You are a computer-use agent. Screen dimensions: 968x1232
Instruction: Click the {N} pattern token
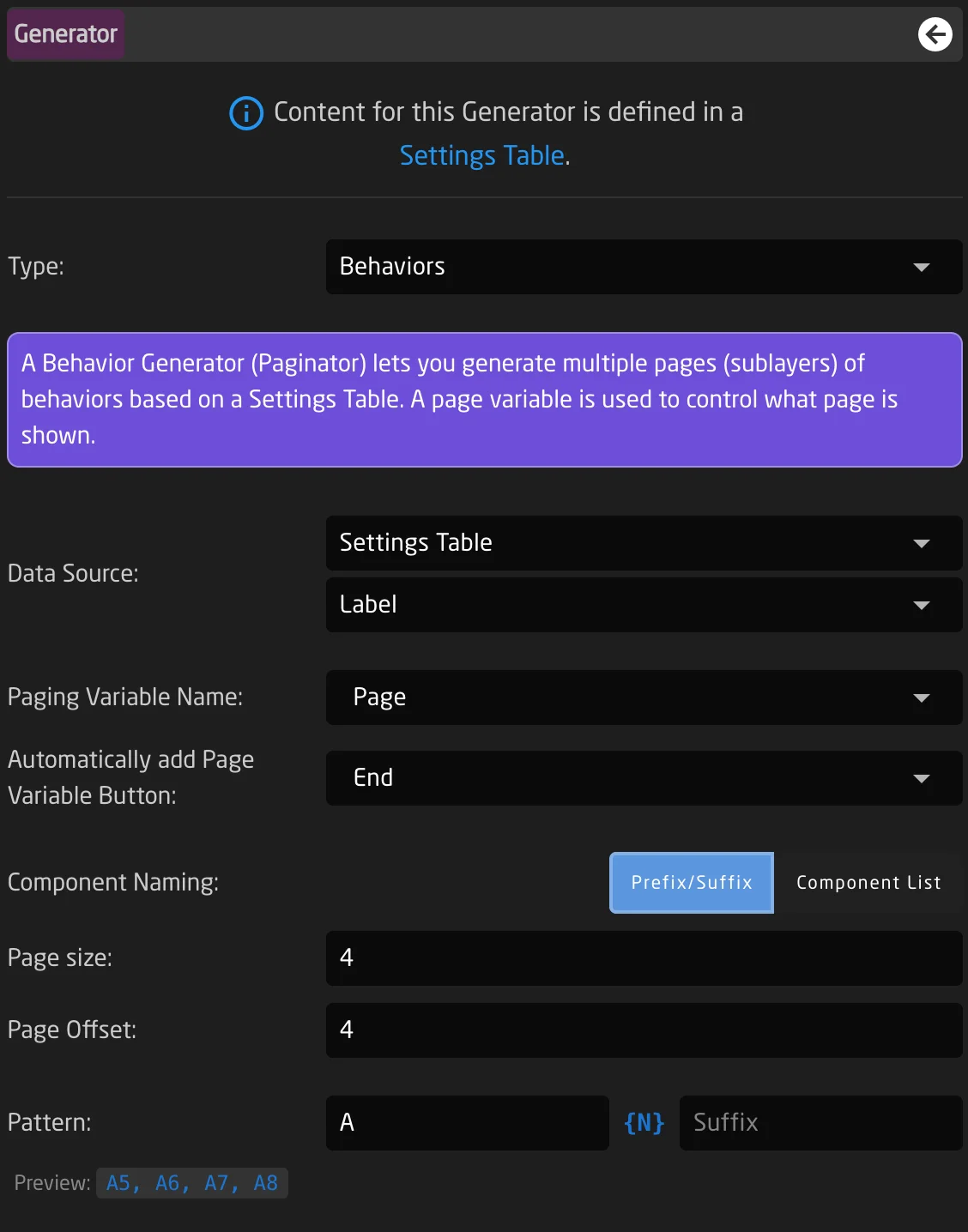644,1122
